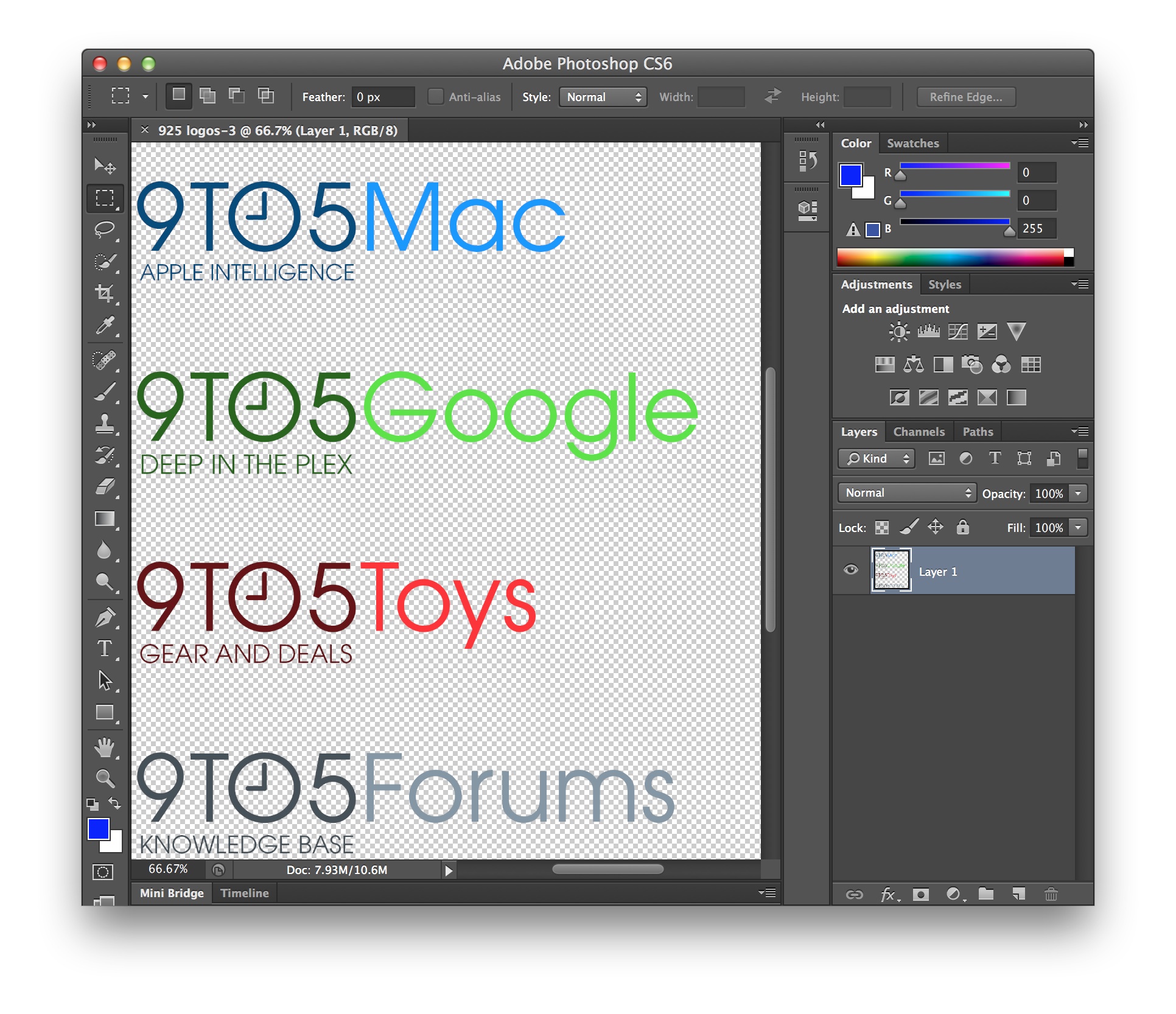The width and height of the screenshot is (1176, 1014).
Task: Open the Mini Bridge tab
Action: tap(172, 893)
